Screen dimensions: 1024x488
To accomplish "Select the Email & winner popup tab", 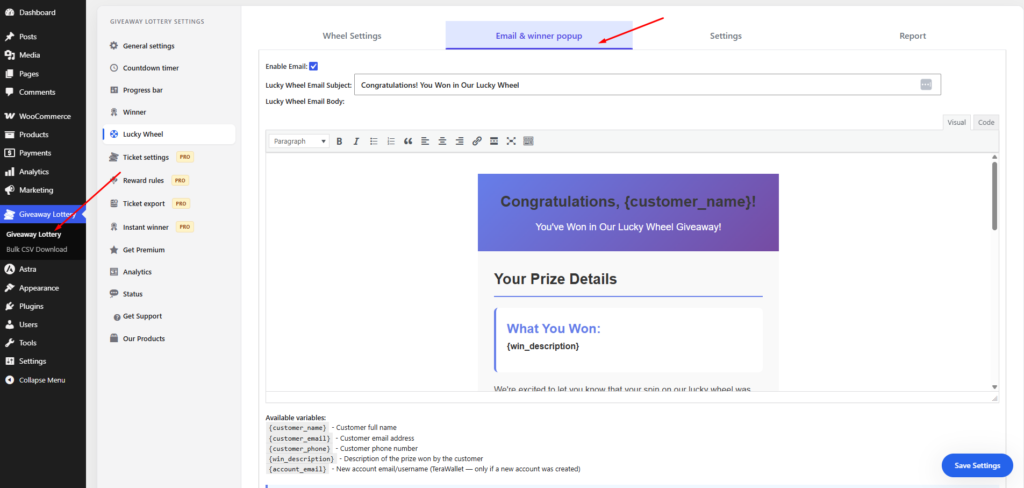I will click(539, 36).
